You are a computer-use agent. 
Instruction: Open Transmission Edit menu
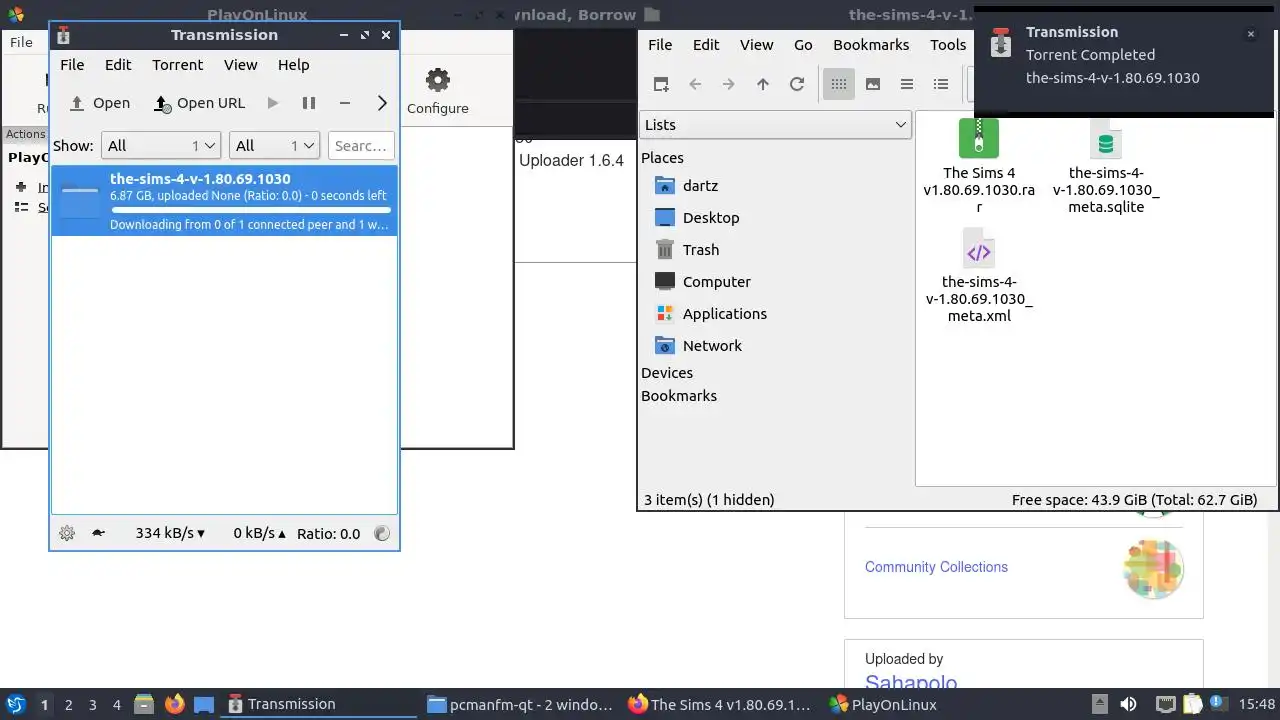(118, 64)
